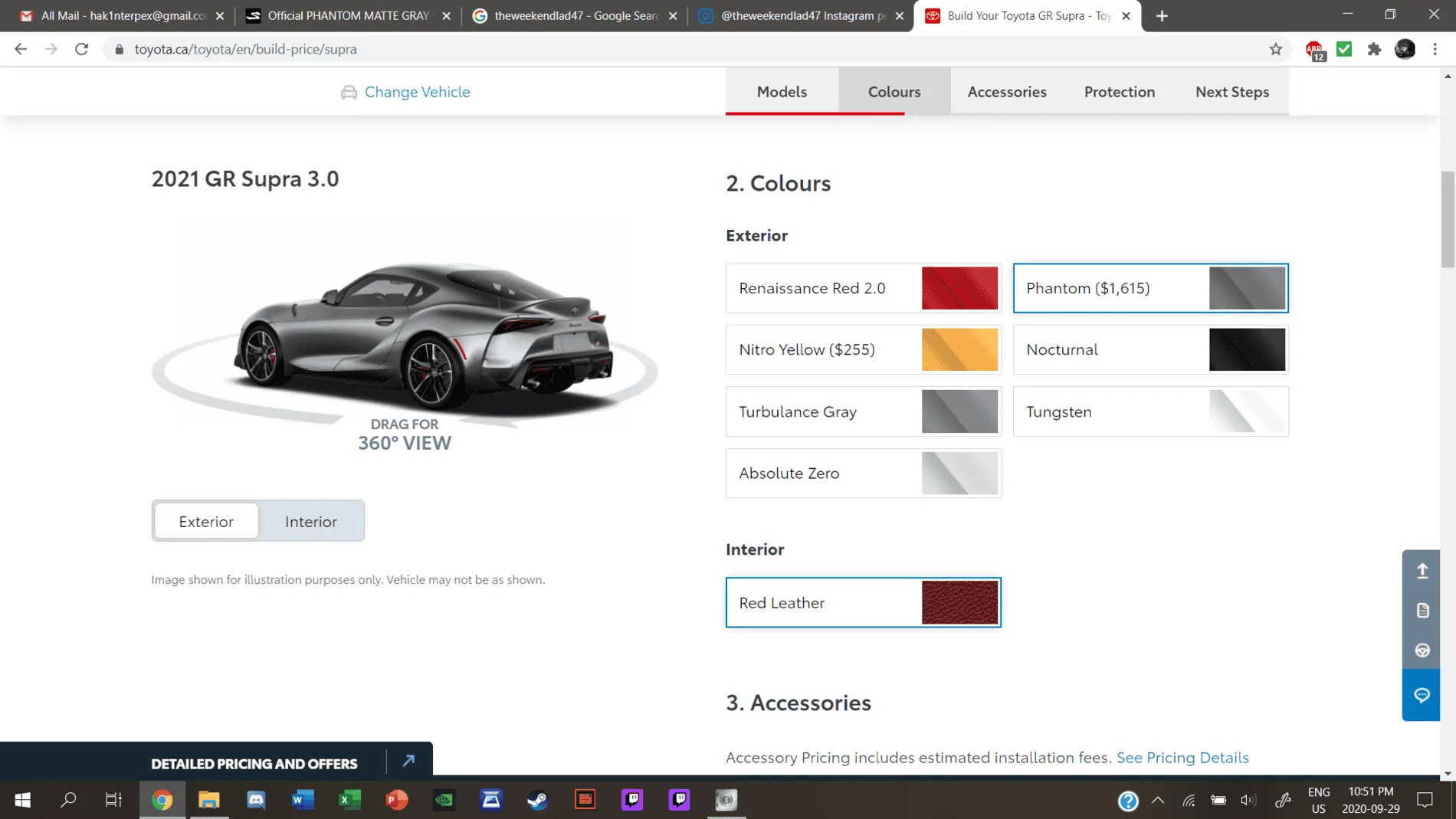
Task: Click the Detailed Pricing and Offers bar
Action: click(216, 761)
